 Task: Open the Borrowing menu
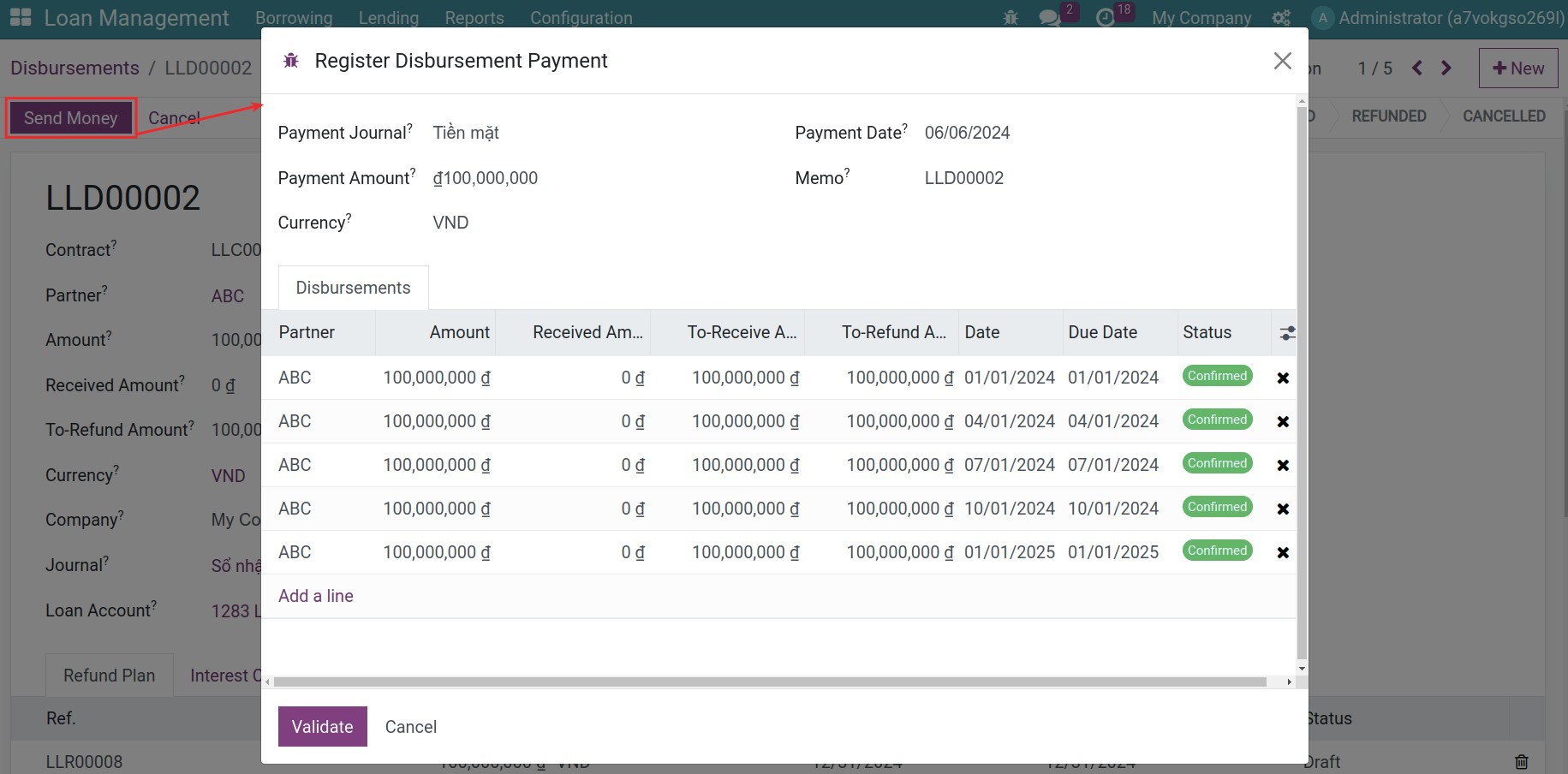coord(294,18)
